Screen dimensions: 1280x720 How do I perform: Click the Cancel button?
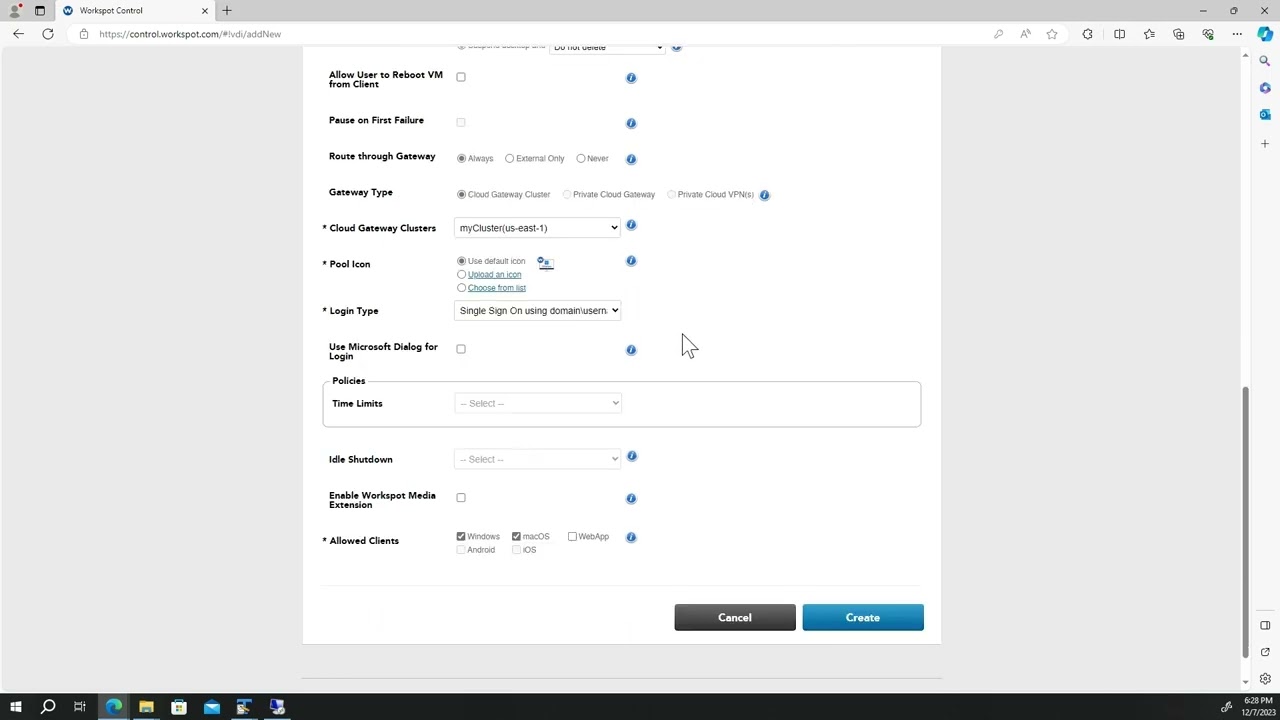(735, 618)
